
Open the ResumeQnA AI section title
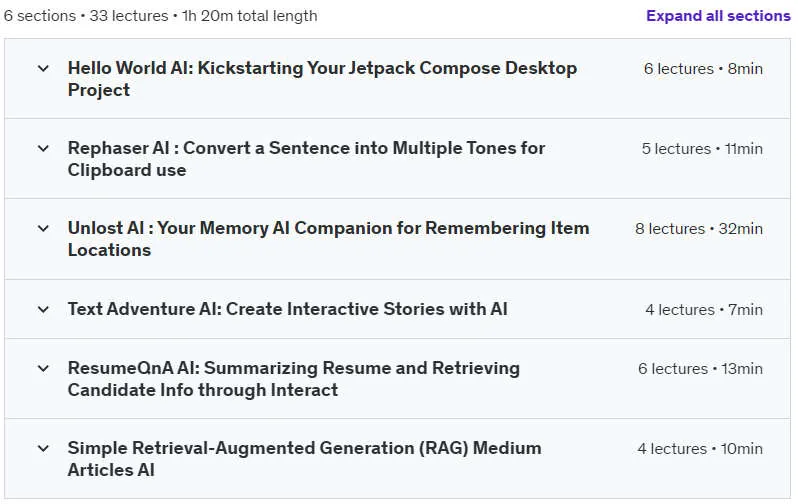coord(294,379)
